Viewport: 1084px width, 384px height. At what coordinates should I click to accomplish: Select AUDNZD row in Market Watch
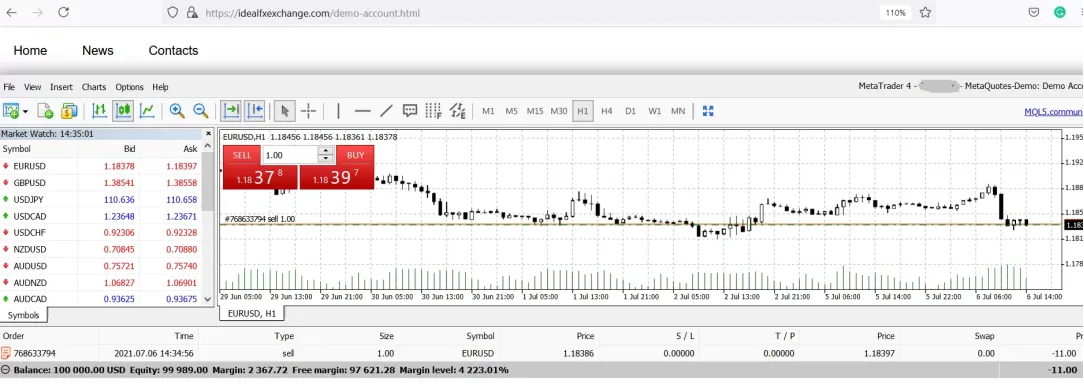(x=101, y=282)
